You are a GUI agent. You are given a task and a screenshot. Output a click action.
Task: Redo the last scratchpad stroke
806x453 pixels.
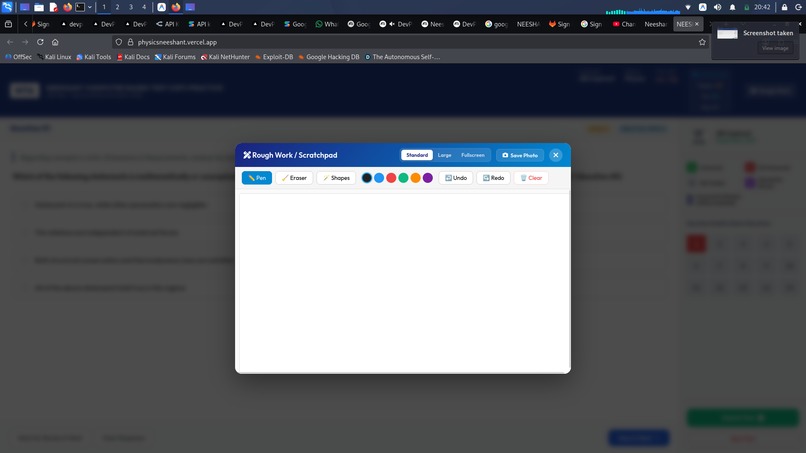[493, 178]
